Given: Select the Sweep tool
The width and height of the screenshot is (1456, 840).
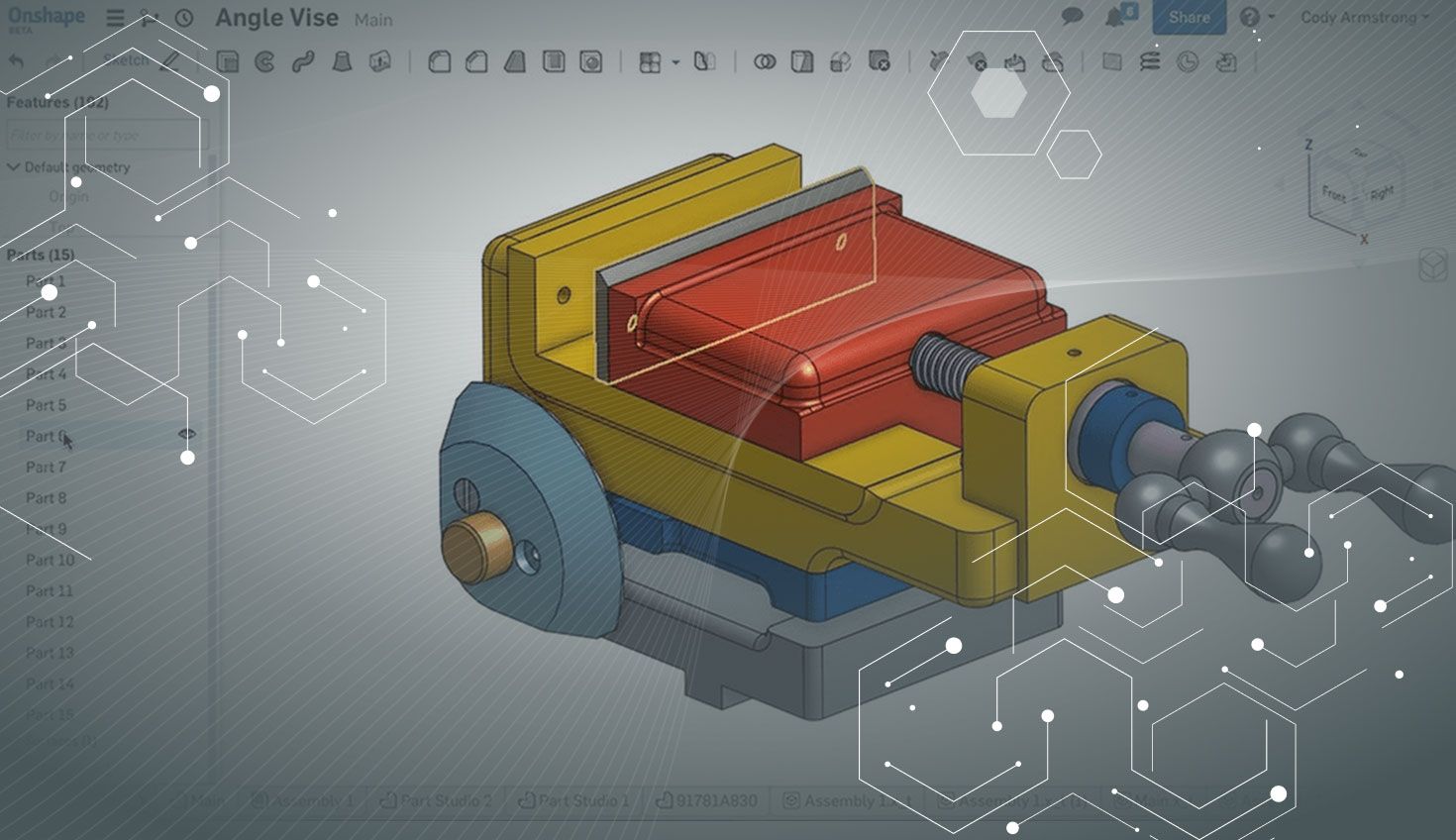Looking at the screenshot, I should (302, 62).
